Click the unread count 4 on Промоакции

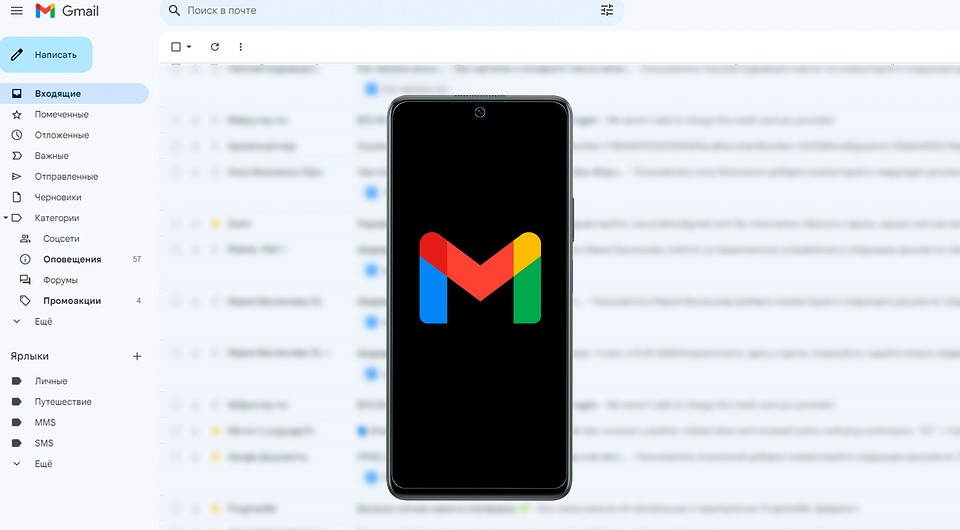[139, 301]
